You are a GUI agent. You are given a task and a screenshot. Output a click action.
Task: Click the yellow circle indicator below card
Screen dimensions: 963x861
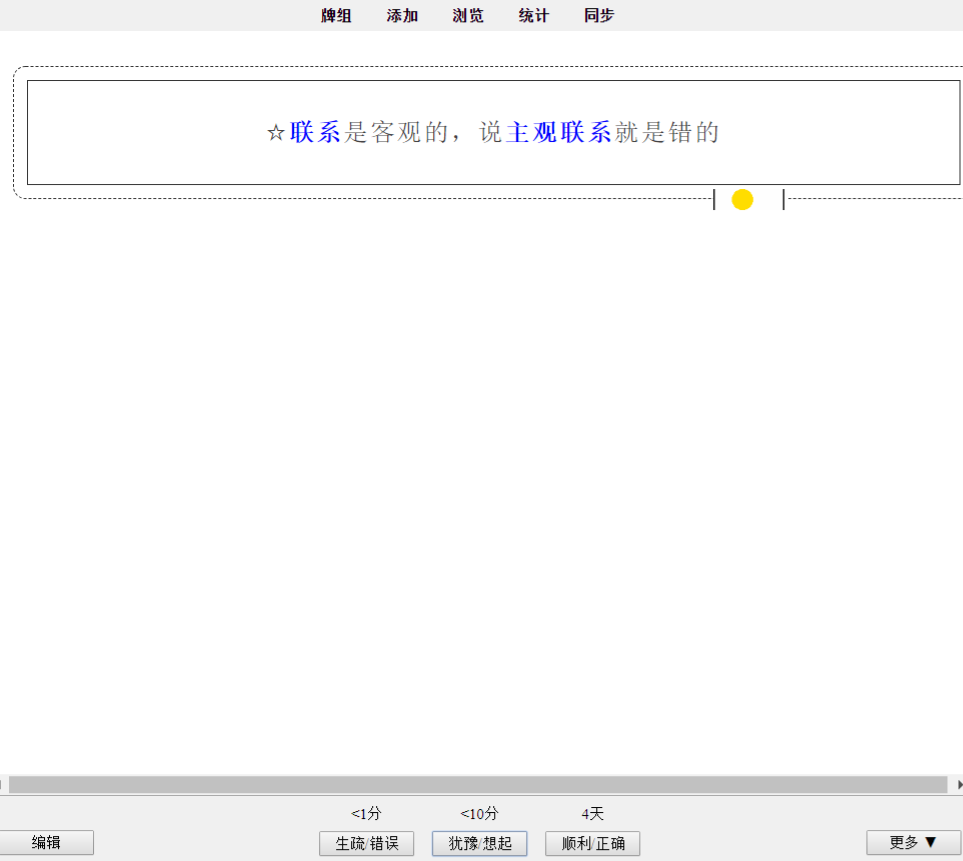click(x=743, y=200)
